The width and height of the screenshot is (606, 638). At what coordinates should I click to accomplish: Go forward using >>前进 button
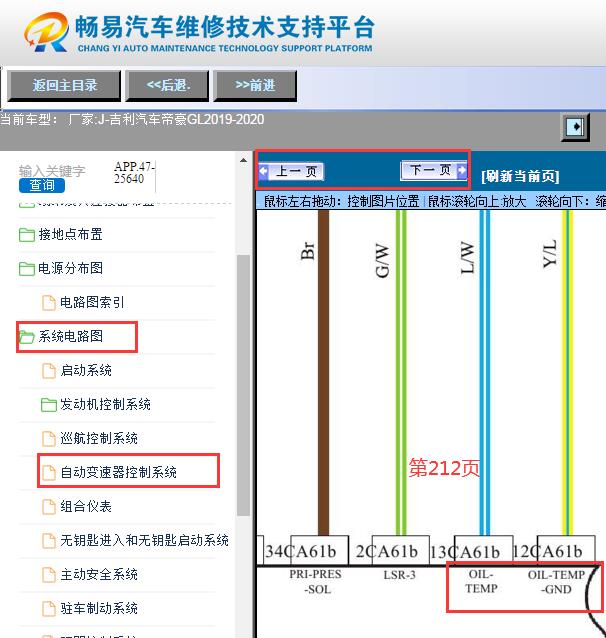(x=255, y=85)
